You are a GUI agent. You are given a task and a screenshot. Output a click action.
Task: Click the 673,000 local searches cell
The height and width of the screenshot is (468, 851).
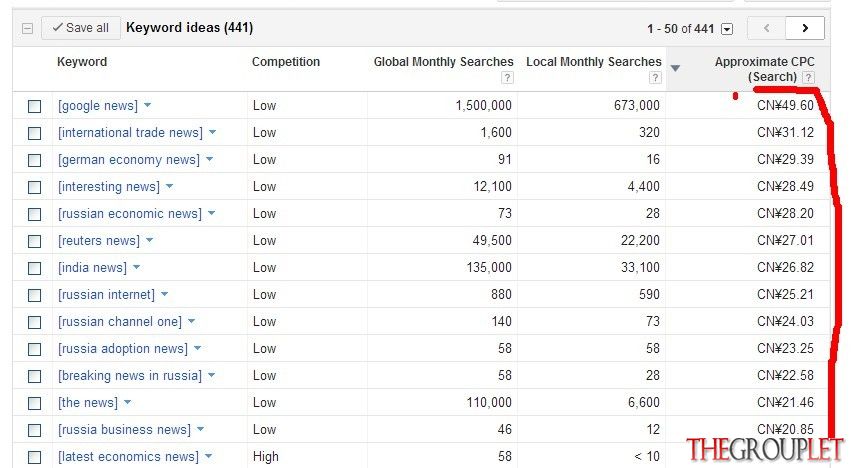pyautogui.click(x=637, y=105)
